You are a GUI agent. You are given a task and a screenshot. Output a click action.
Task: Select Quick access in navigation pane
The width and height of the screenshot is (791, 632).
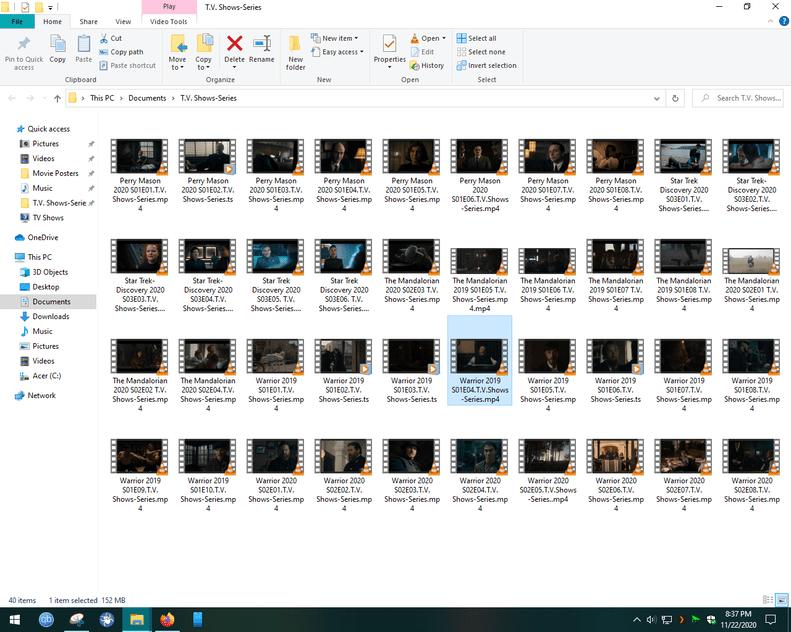coord(48,129)
